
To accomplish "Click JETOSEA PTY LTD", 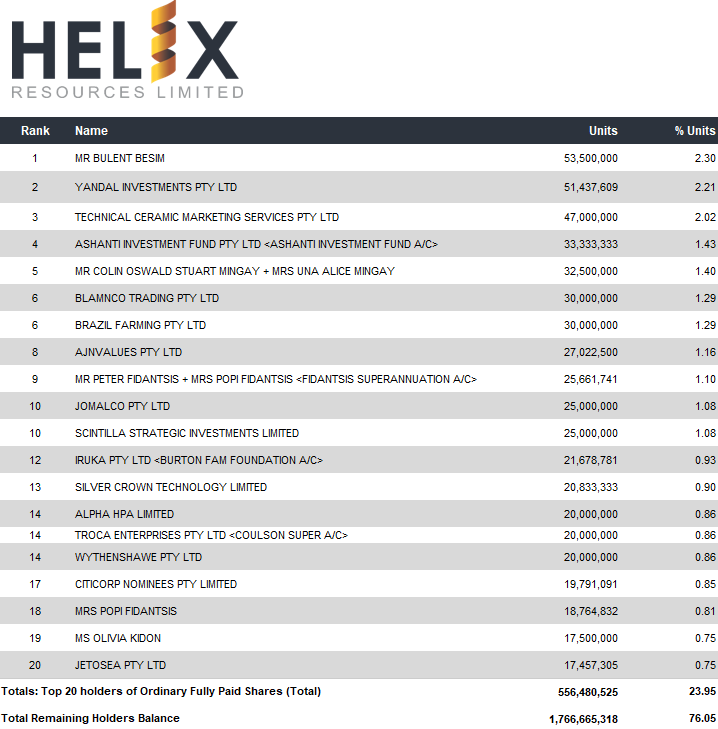I will point(120,665).
